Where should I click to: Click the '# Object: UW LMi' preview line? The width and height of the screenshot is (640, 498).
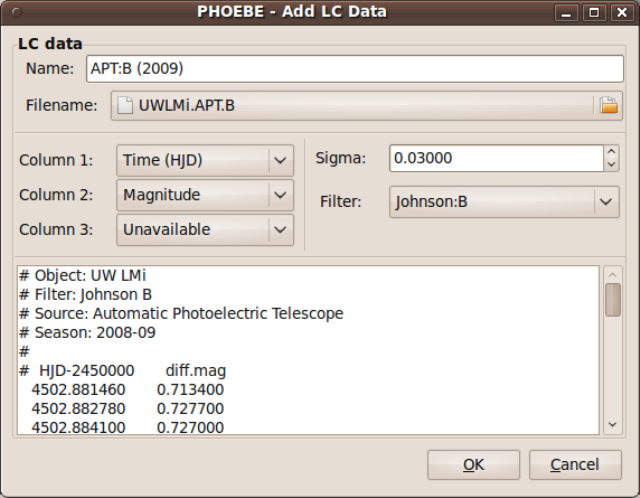click(x=92, y=275)
